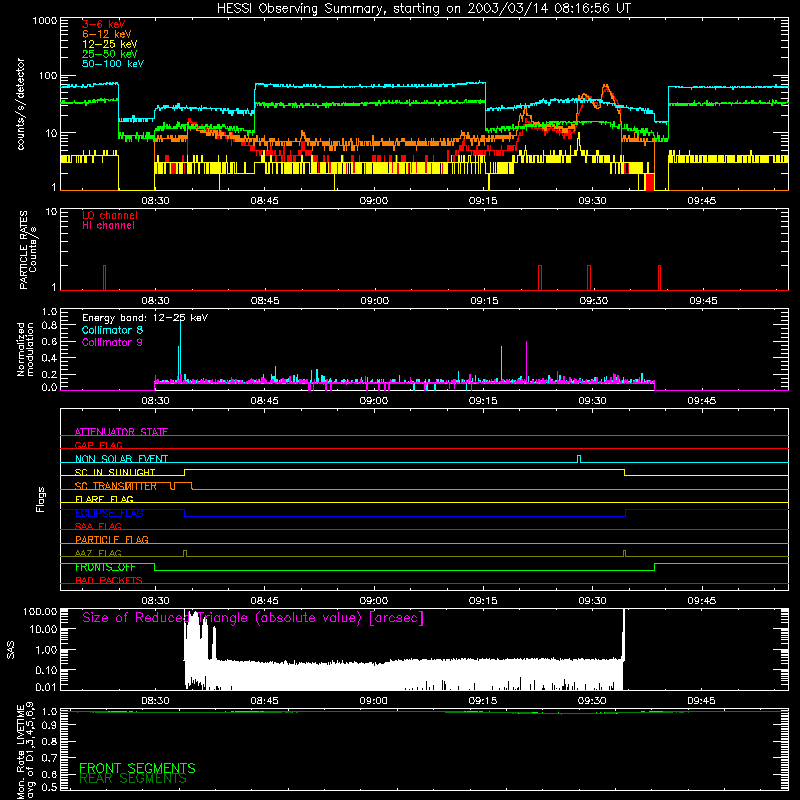Click the HI channel legend entry
Viewport: 800px width, 800px height.
[108, 226]
